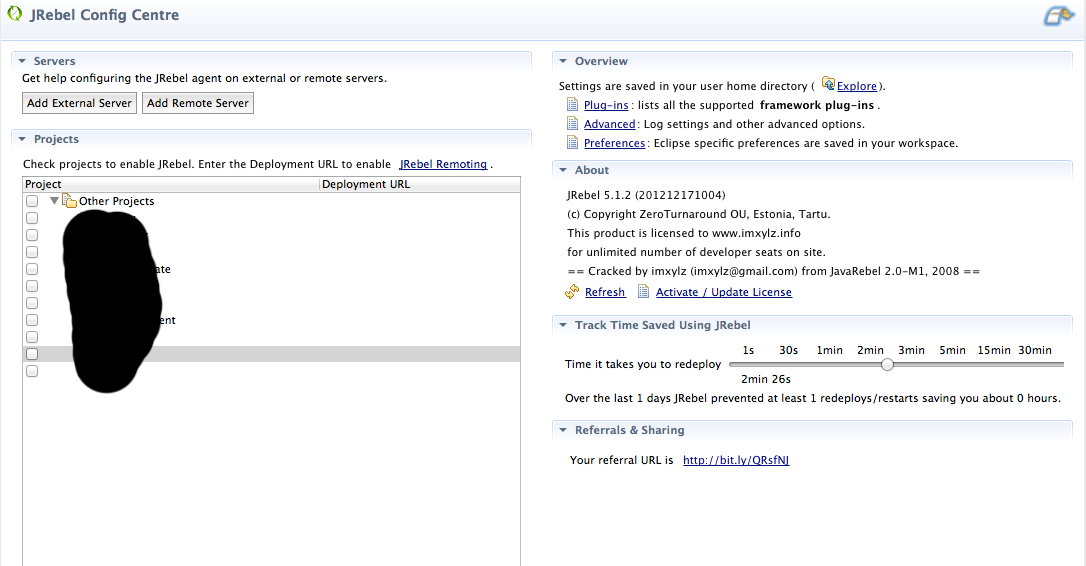This screenshot has width=1086, height=566.
Task: Collapse the About section
Action: (x=563, y=170)
